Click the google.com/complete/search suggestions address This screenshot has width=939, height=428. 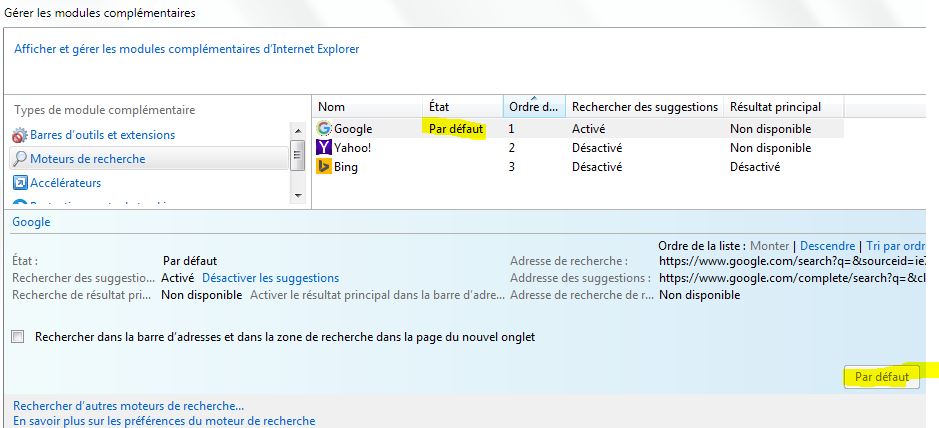pos(792,278)
